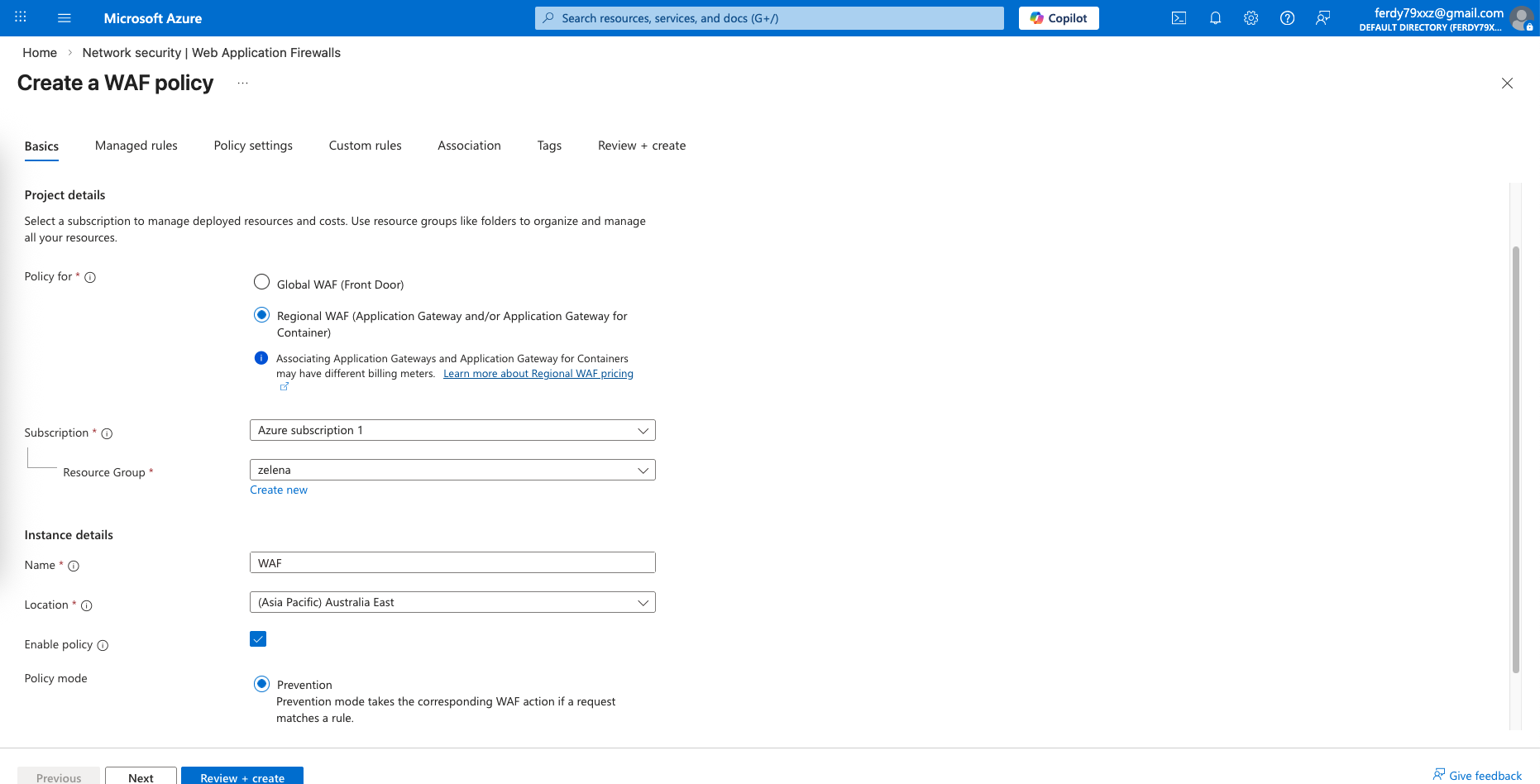Click the Name input field
This screenshot has width=1540, height=784.
tap(452, 563)
